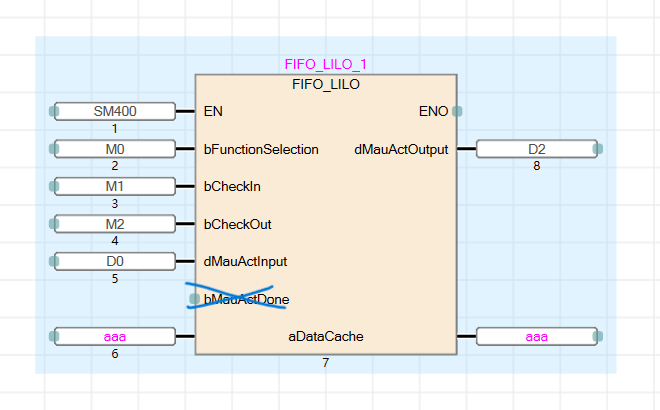
Task: Select the bFunctionSelection pin
Action: tap(260, 149)
